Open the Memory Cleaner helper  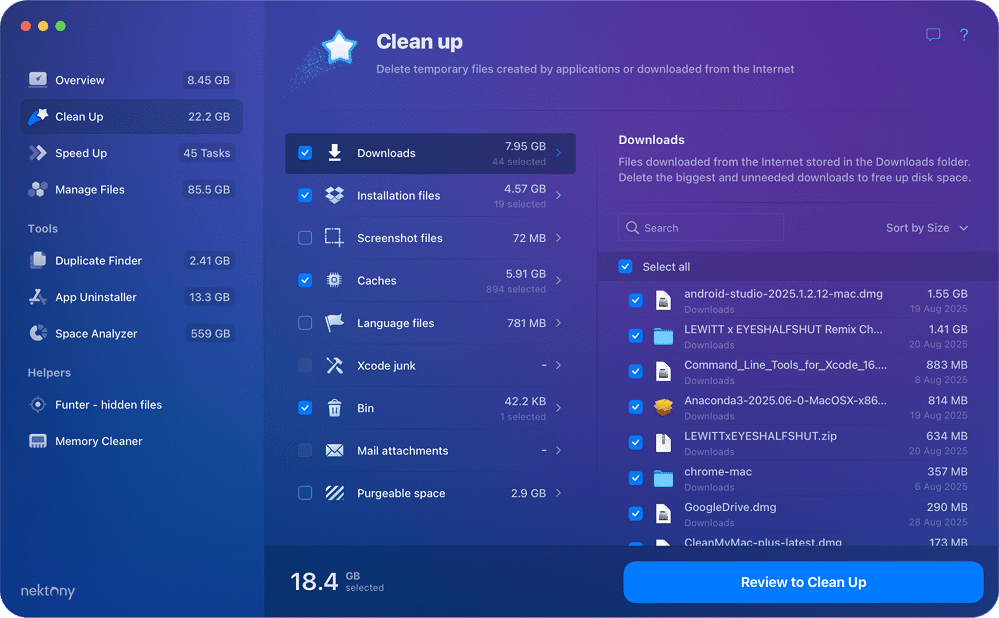coord(132,441)
